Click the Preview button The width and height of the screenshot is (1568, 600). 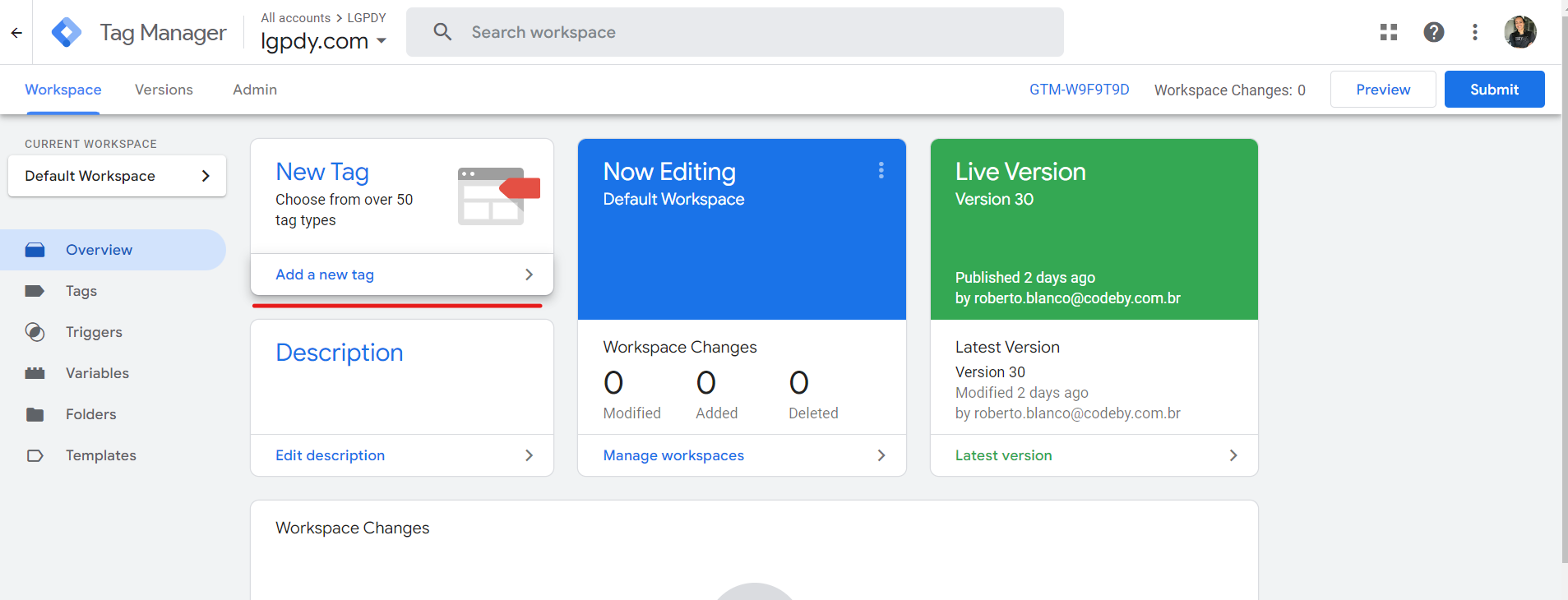coord(1383,90)
